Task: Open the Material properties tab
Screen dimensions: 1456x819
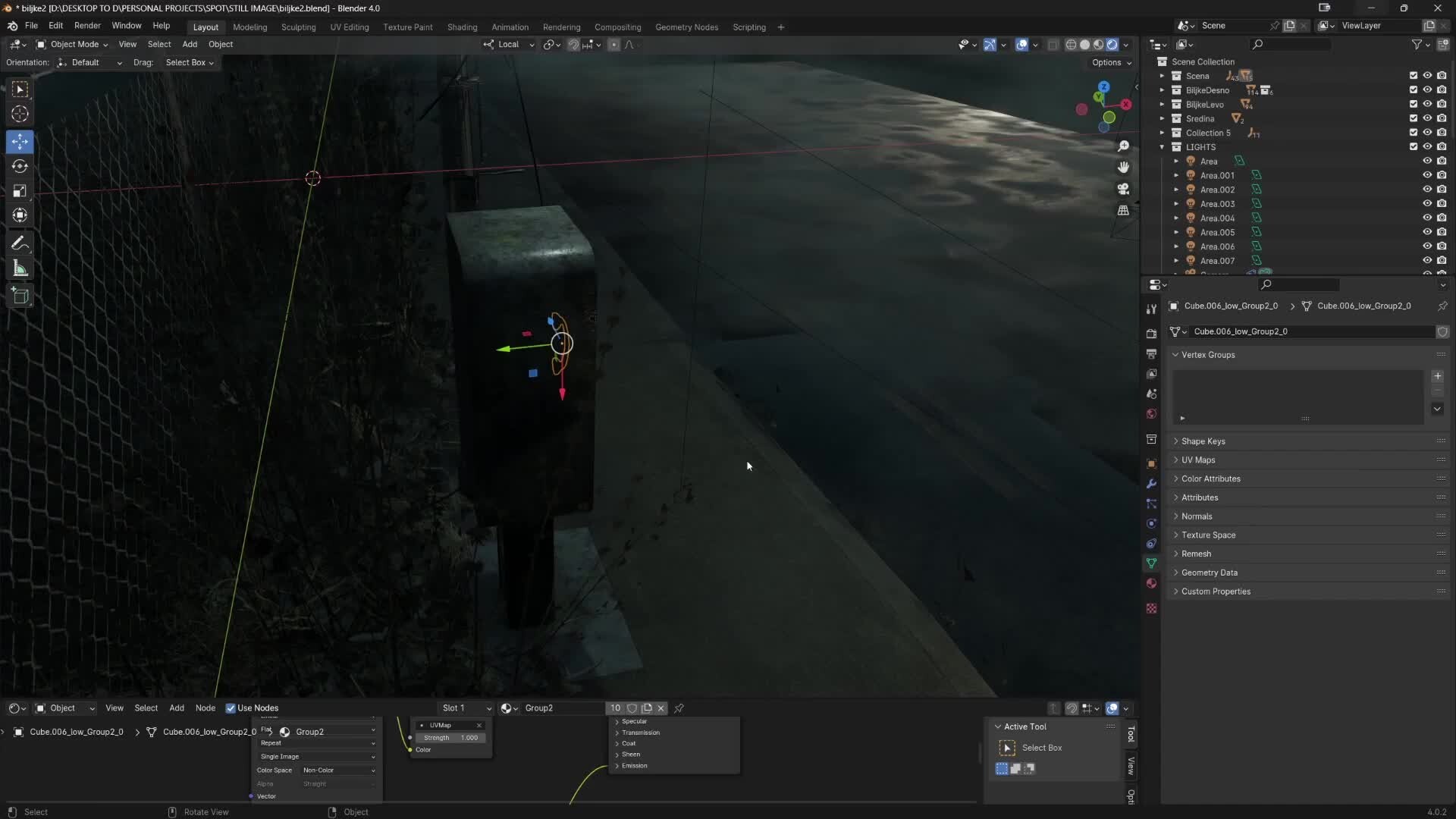Action: 1152,583
